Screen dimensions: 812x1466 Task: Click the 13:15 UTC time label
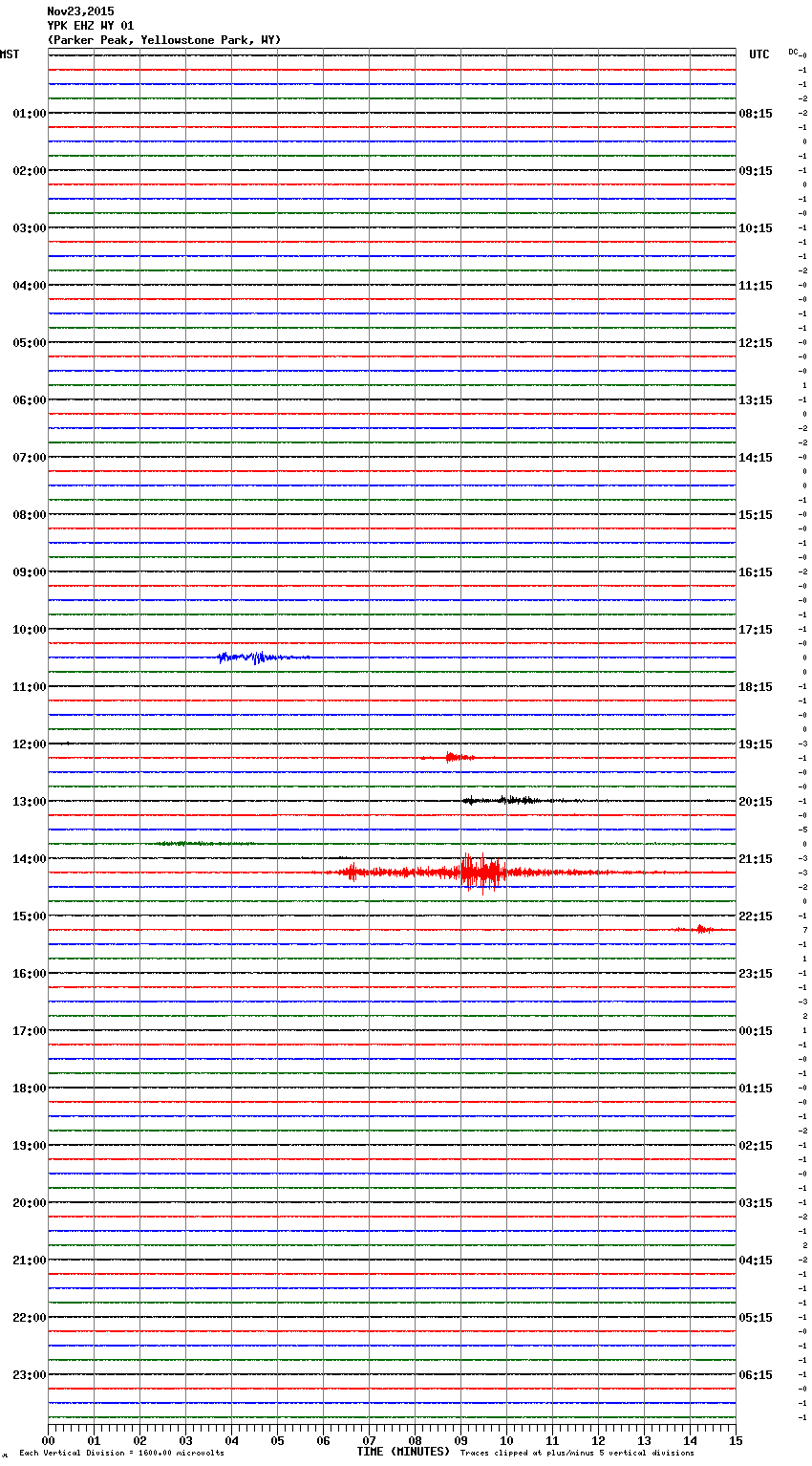click(x=756, y=400)
